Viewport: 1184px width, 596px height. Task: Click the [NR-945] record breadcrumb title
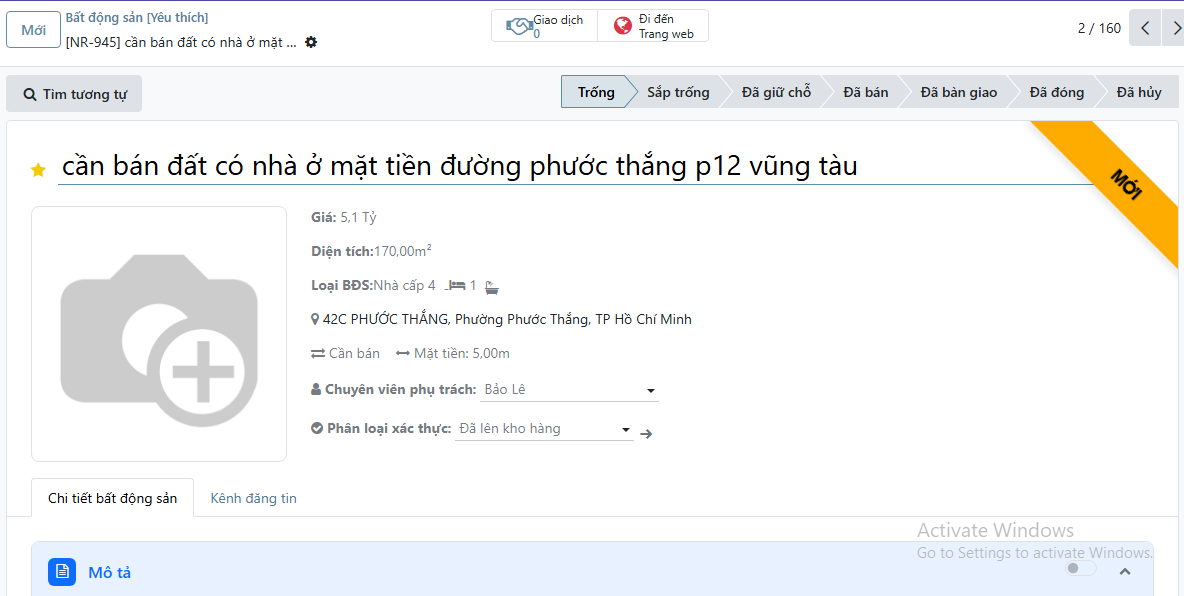pos(181,42)
